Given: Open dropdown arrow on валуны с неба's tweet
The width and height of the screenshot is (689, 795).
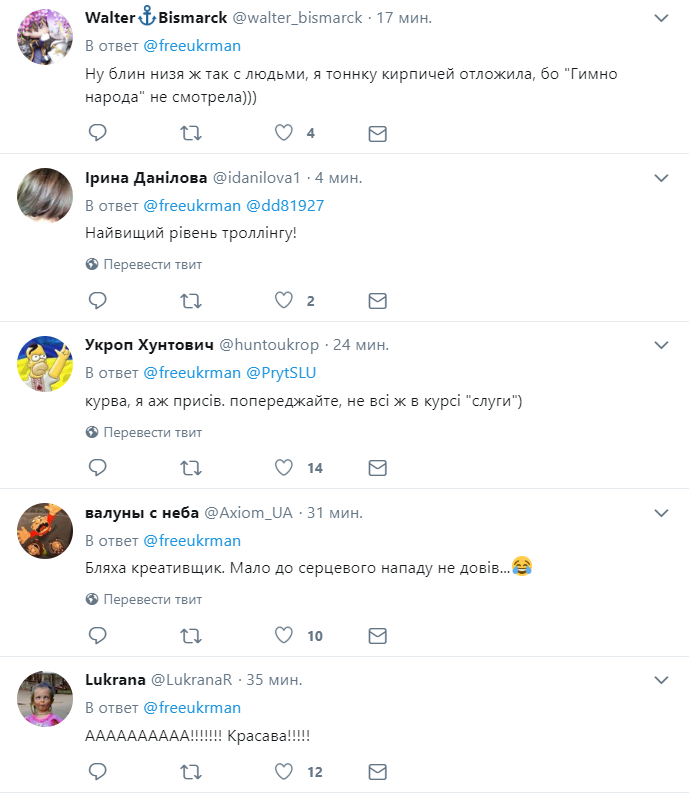Looking at the screenshot, I should (x=661, y=512).
